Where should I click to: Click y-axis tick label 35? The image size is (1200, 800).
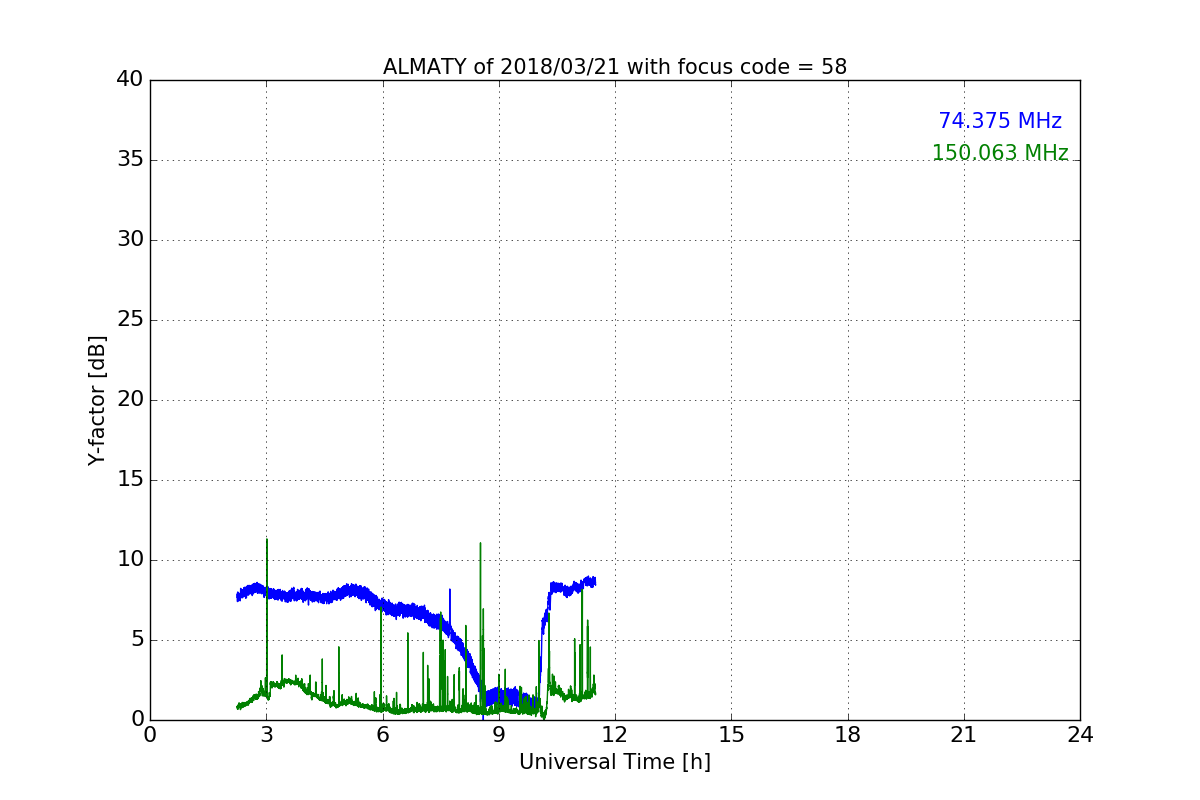pyautogui.click(x=130, y=159)
